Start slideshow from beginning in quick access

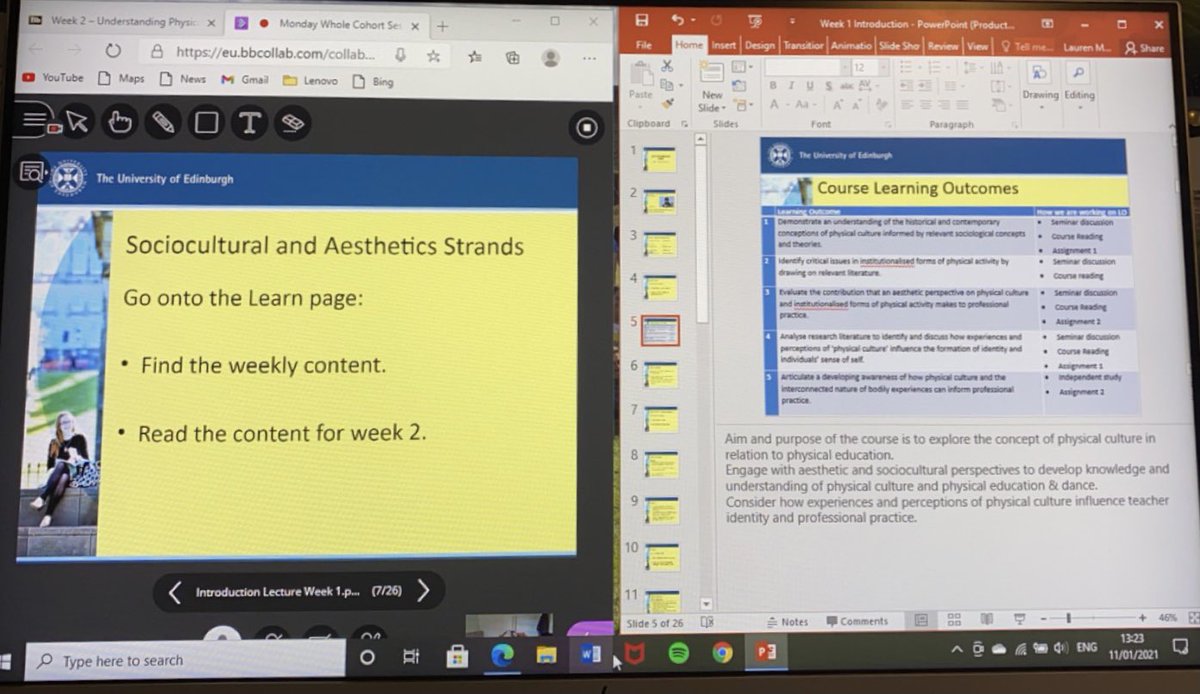pyautogui.click(x=755, y=21)
